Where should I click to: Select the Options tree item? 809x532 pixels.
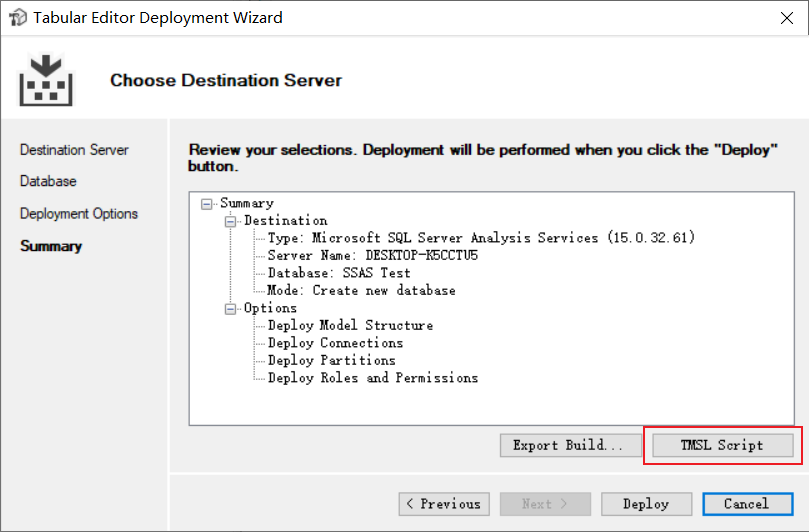(x=270, y=308)
